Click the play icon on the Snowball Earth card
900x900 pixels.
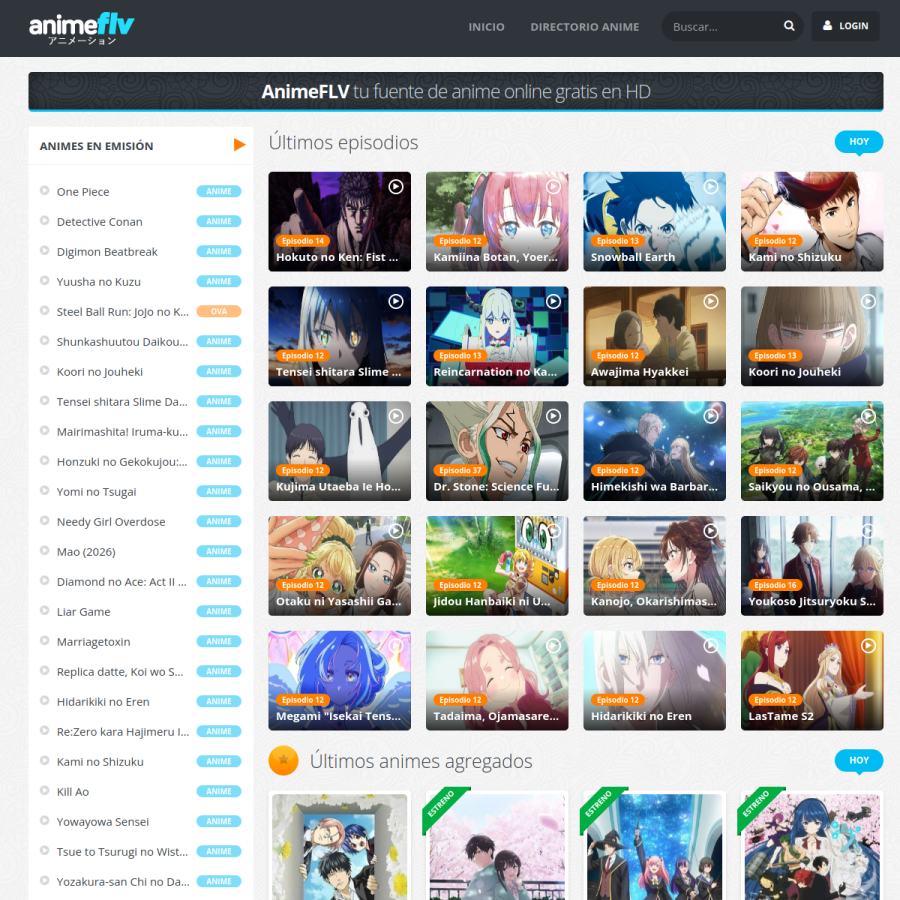coord(711,187)
